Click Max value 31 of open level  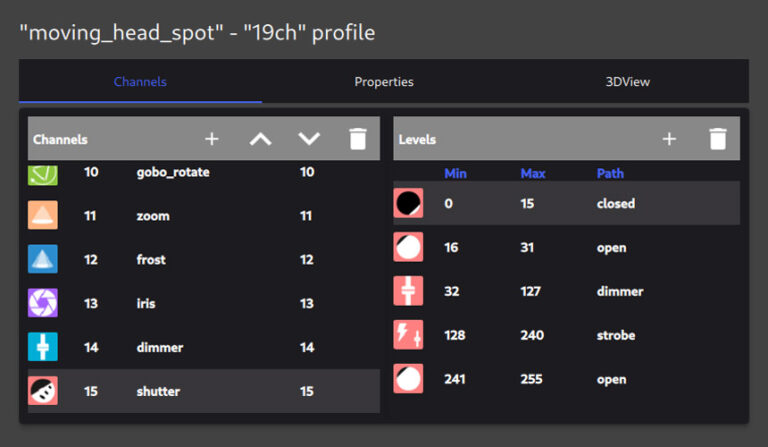[527, 247]
